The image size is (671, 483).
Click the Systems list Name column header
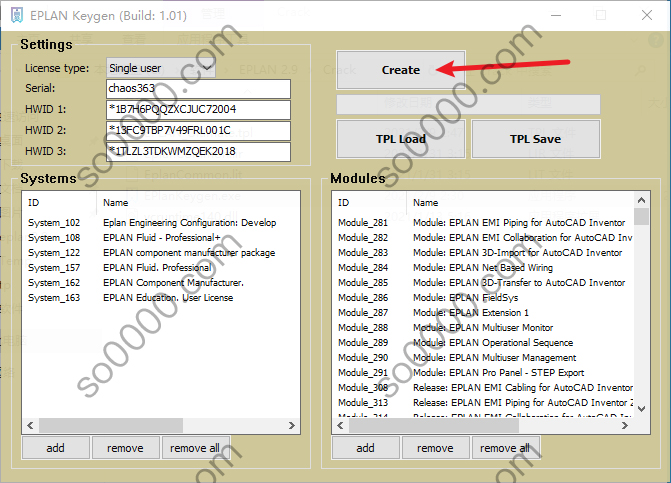click(x=198, y=203)
